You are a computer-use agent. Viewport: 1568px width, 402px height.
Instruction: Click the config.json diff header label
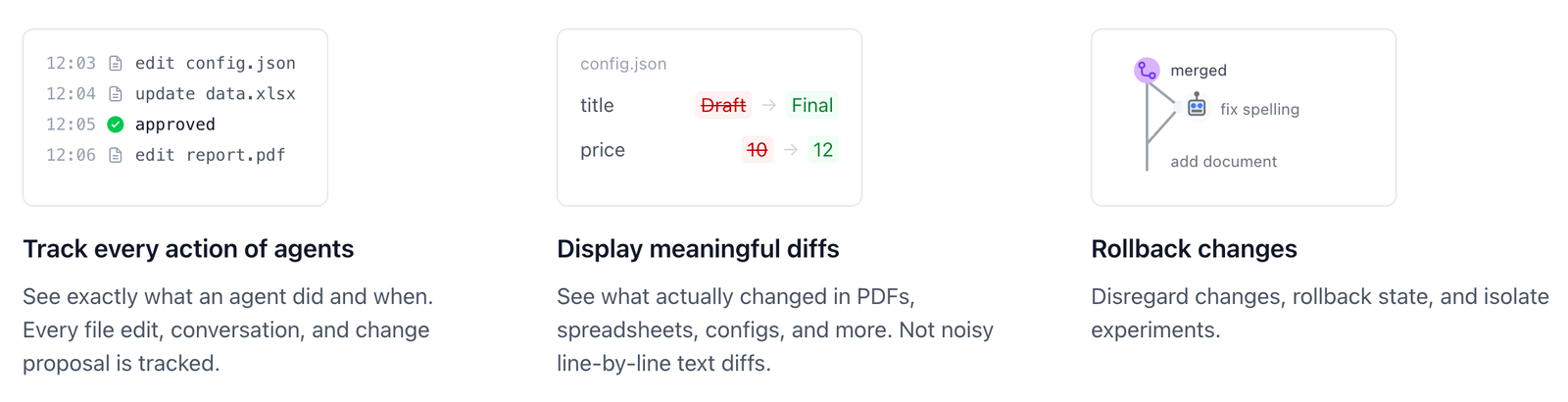pos(623,64)
